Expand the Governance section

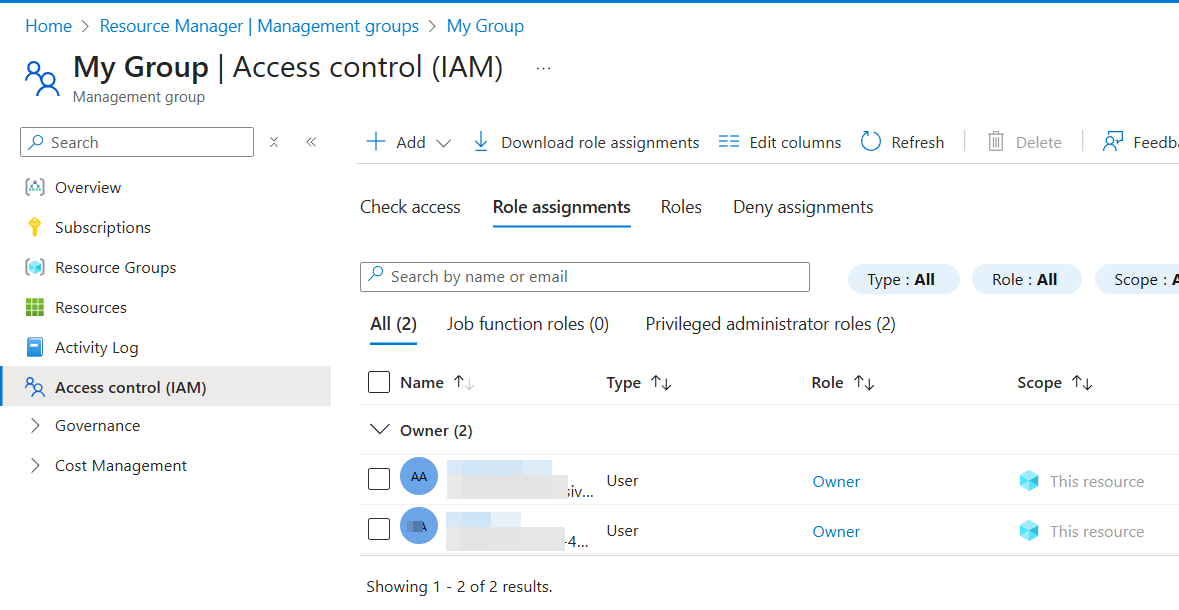tap(35, 425)
